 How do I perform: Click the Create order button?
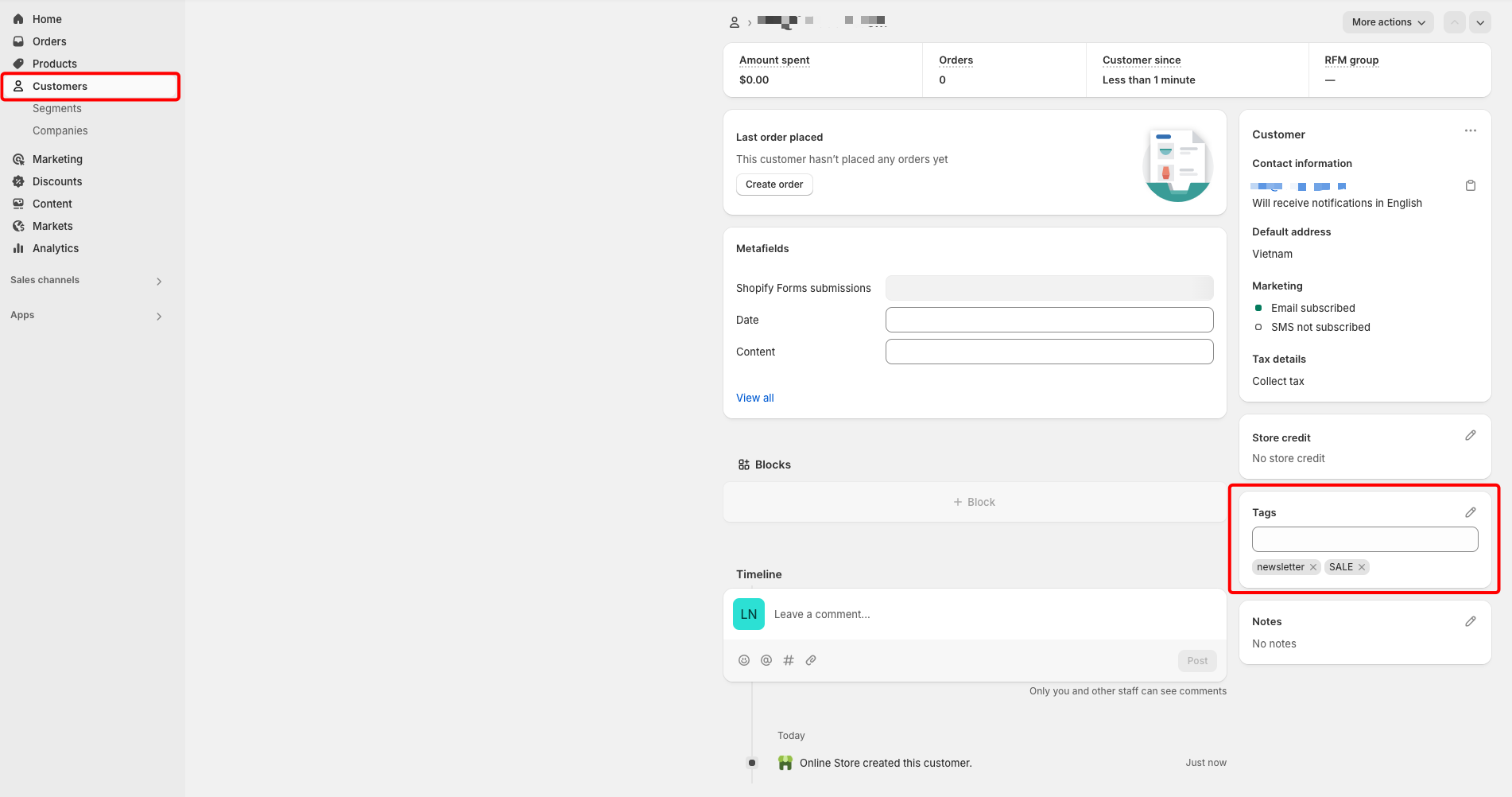pos(774,185)
